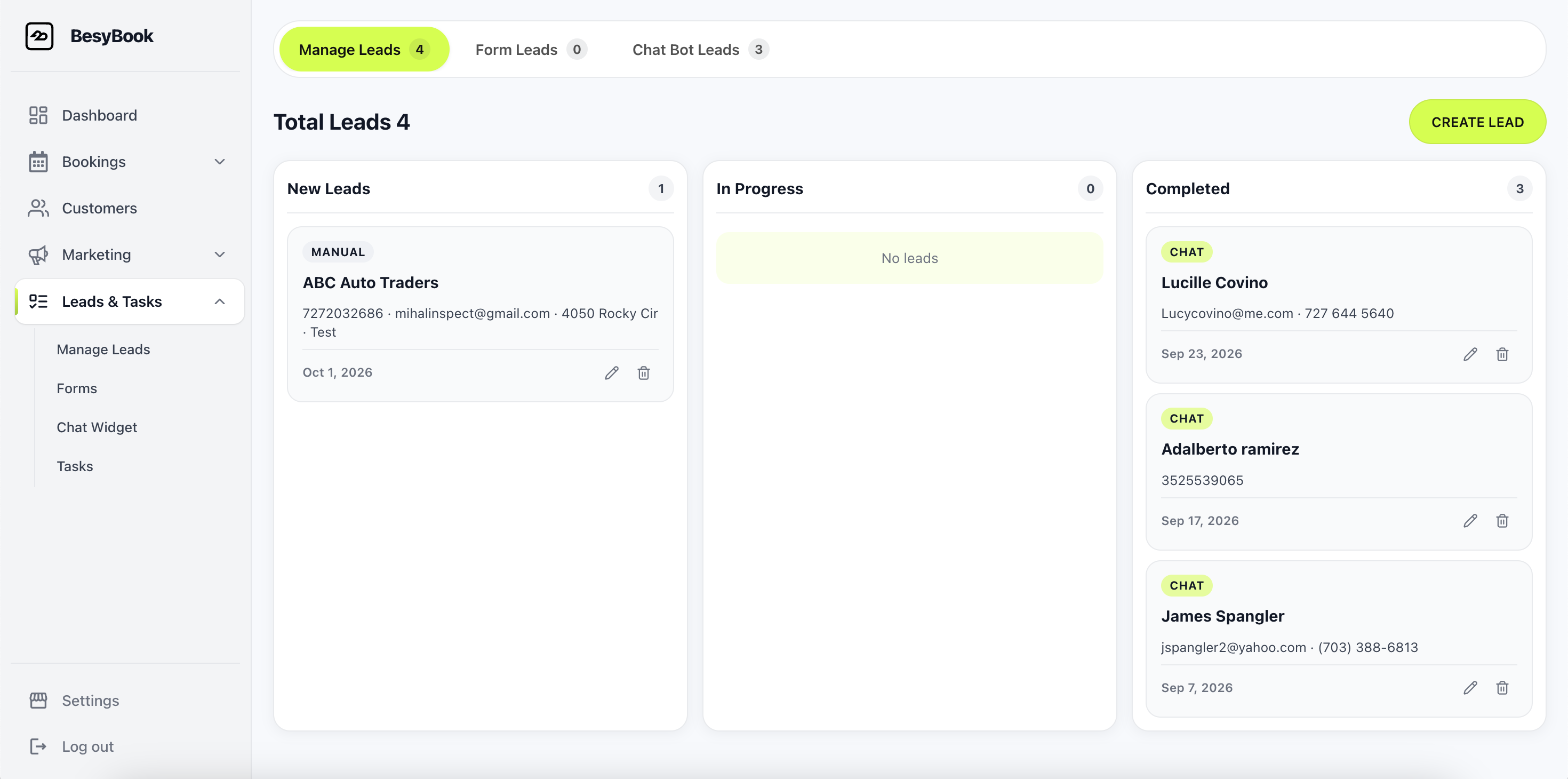Click the CHAT badge on Lucille Covino

pyautogui.click(x=1186, y=252)
